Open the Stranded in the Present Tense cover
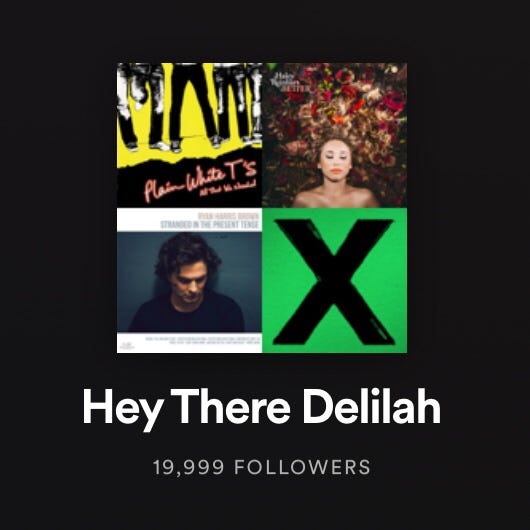This screenshot has height=530, width=530. (189, 281)
